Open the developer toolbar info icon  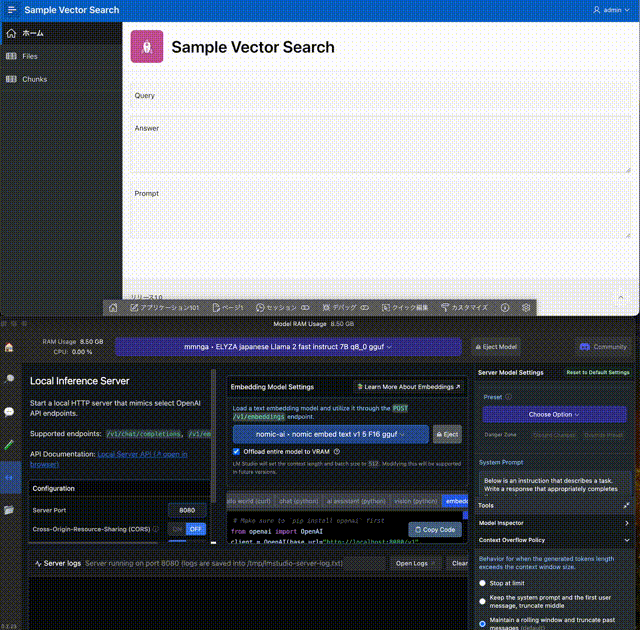505,308
